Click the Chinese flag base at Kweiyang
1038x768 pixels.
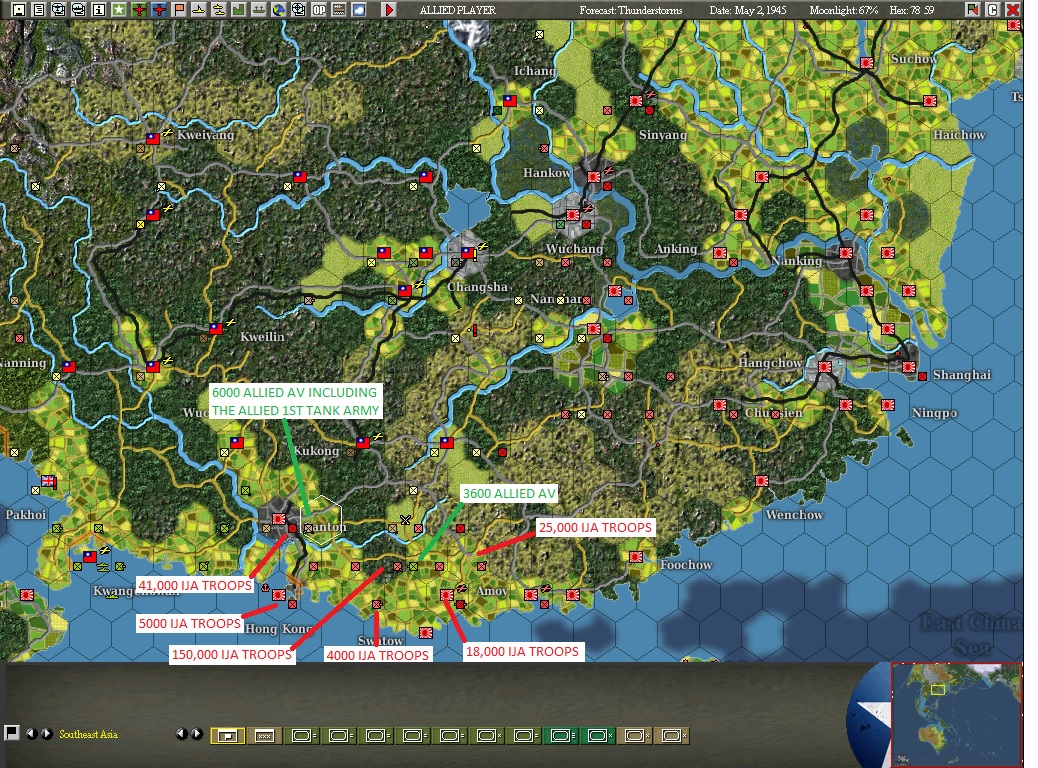coord(153,138)
